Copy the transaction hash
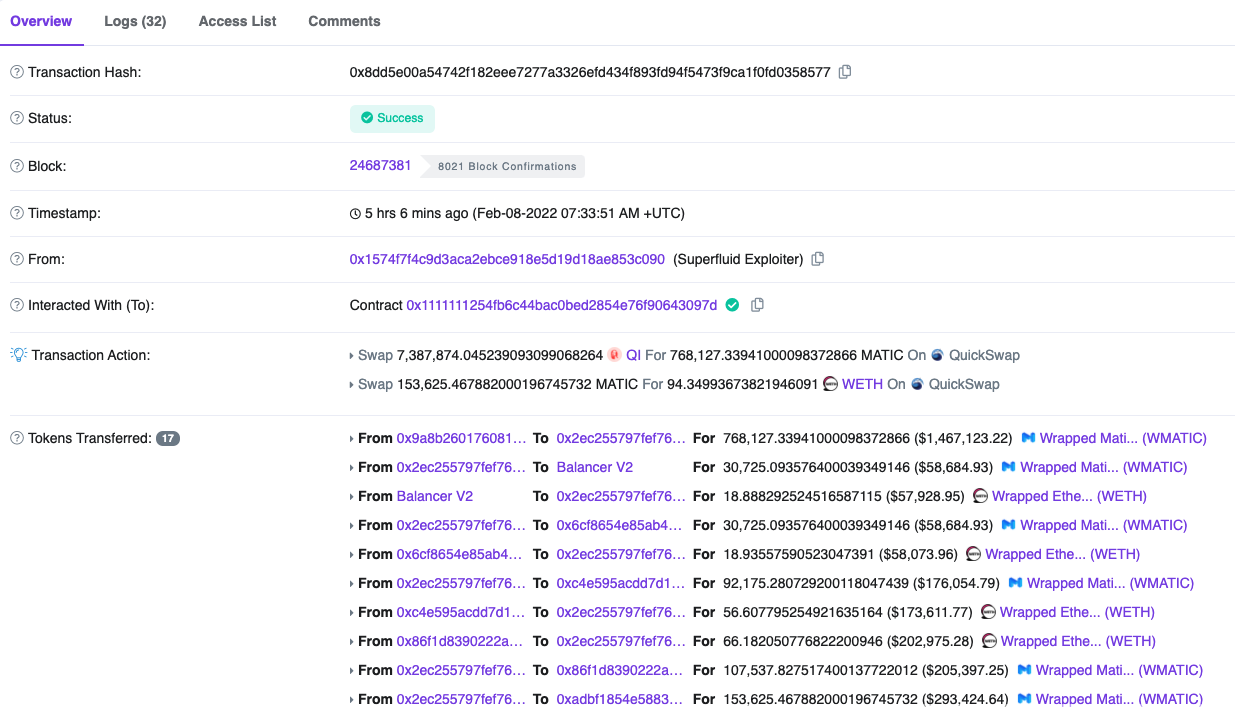The width and height of the screenshot is (1235, 709). click(845, 71)
